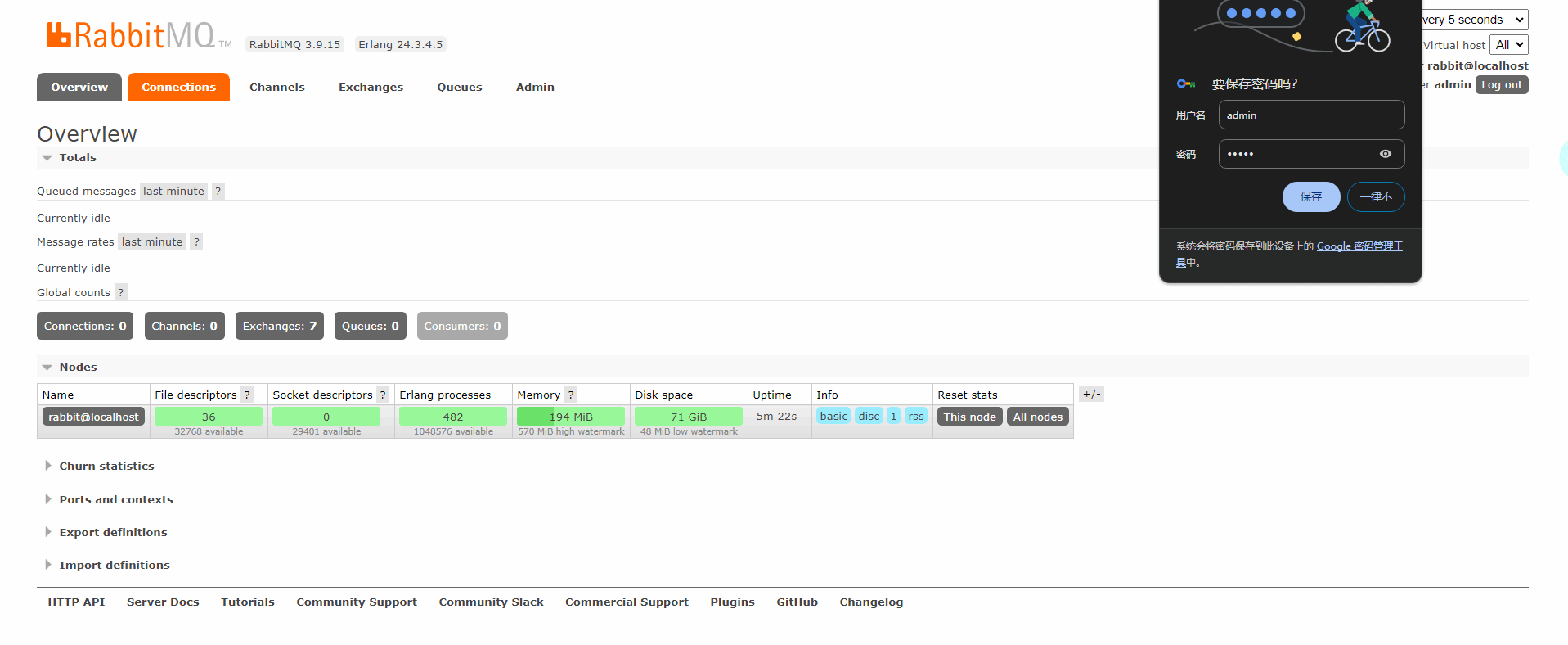Click the basic info tag
The width and height of the screenshot is (1568, 645).
coord(833,416)
